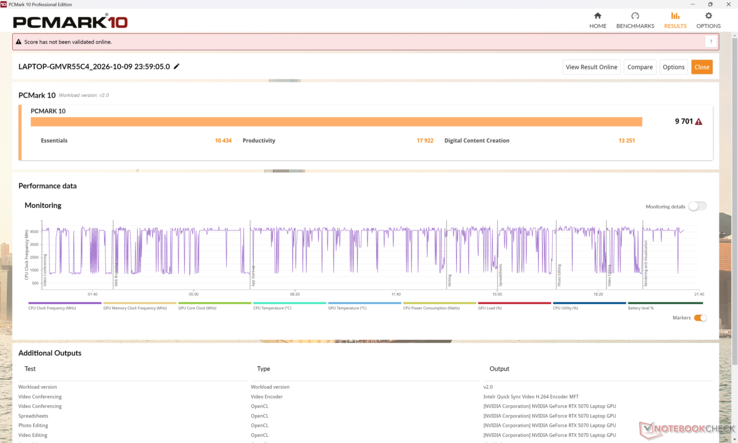The width and height of the screenshot is (738, 443).
Task: Open the Options button dropdown for result
Action: click(673, 67)
